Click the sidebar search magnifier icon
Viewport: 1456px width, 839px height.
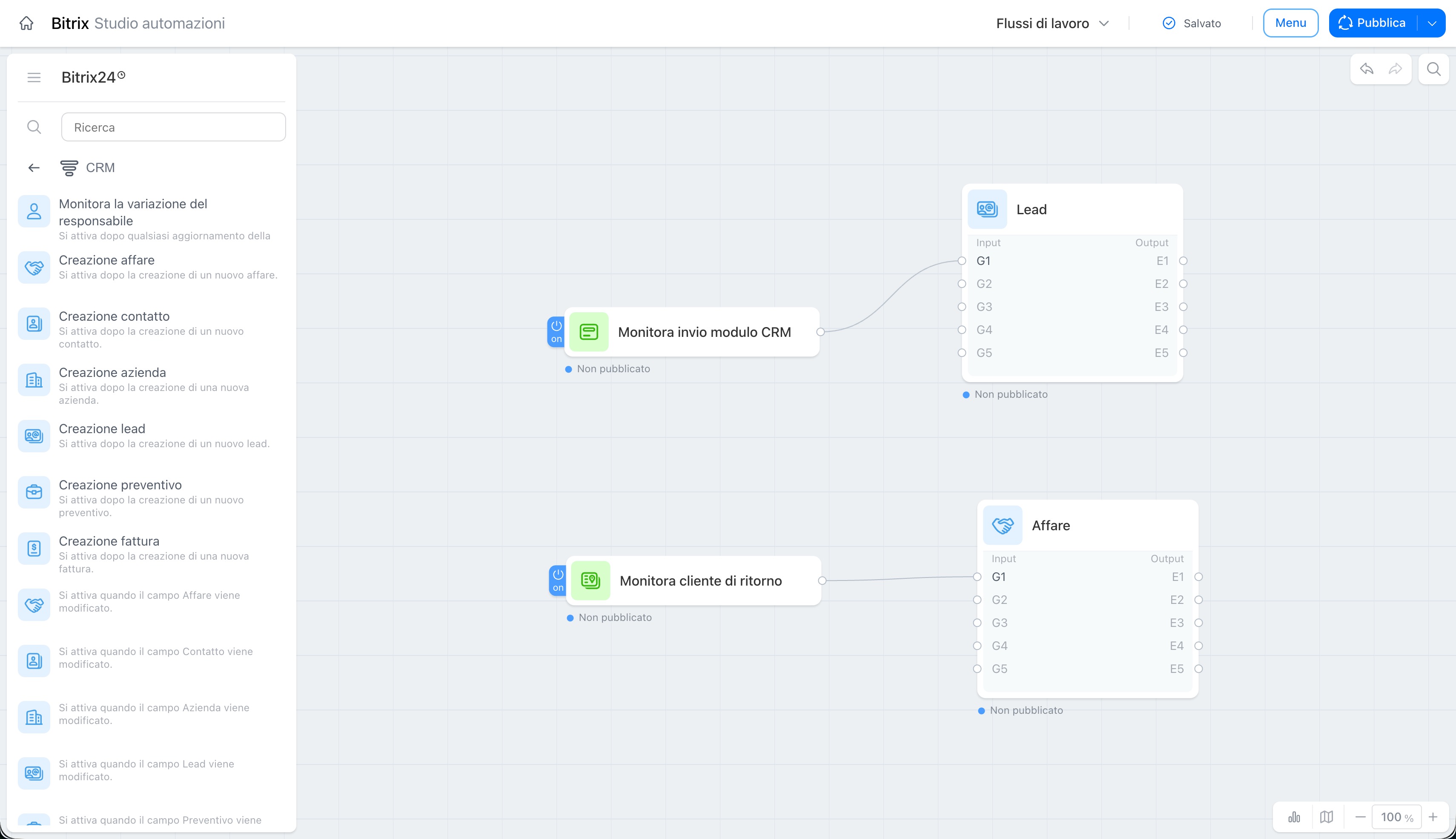pyautogui.click(x=34, y=127)
